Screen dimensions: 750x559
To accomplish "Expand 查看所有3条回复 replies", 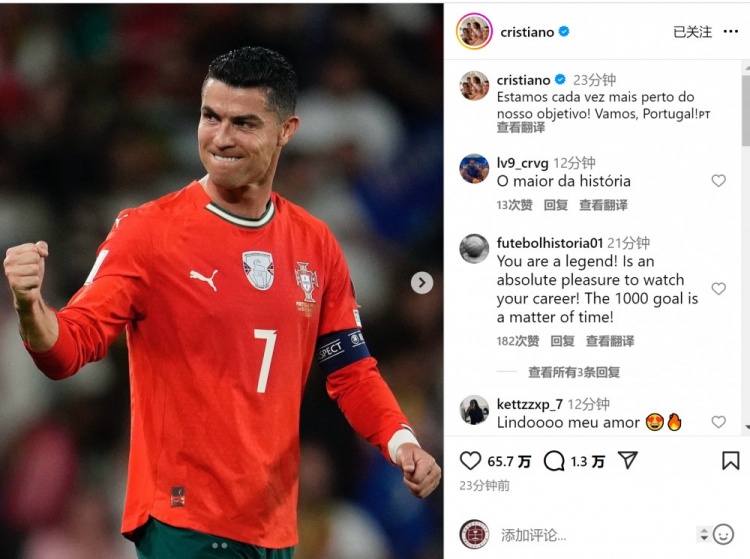I will point(574,372).
